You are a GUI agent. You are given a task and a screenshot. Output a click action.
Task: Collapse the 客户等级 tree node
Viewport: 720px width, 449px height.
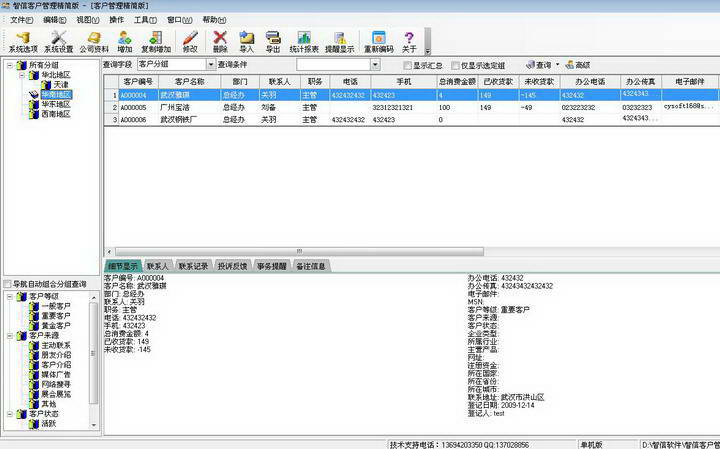pos(10,296)
